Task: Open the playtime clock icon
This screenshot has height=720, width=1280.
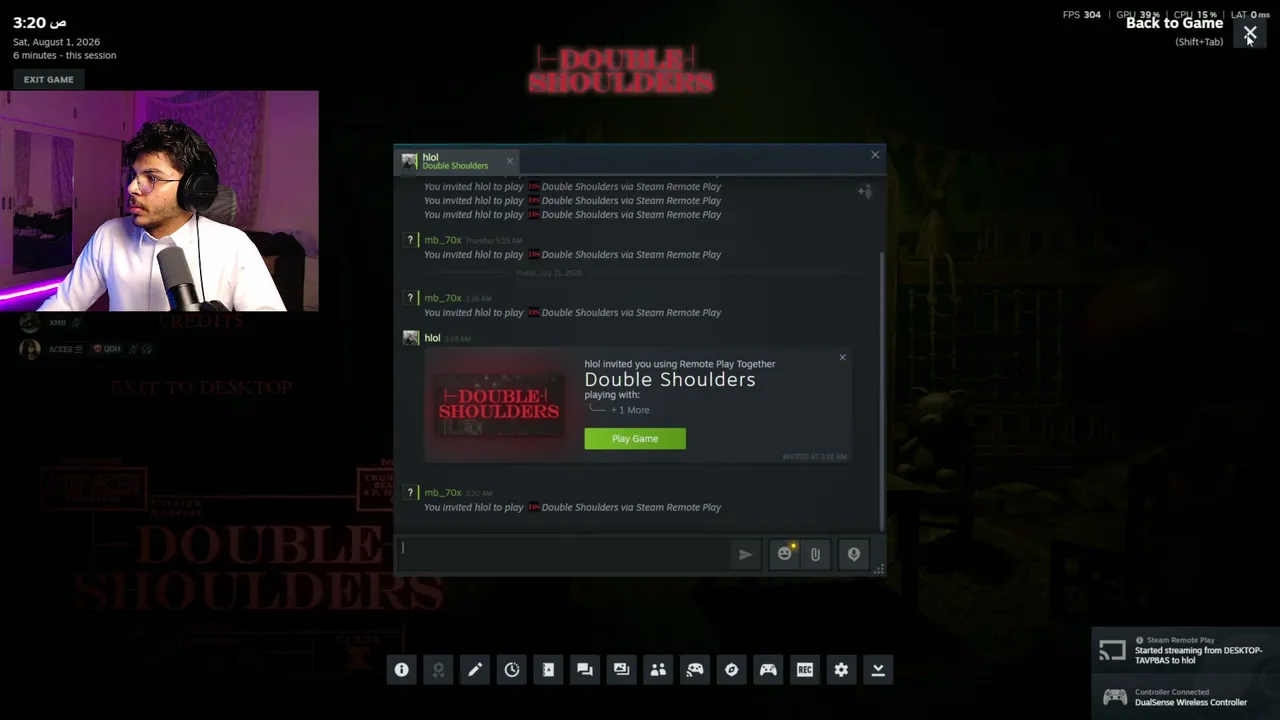Action: (x=512, y=670)
